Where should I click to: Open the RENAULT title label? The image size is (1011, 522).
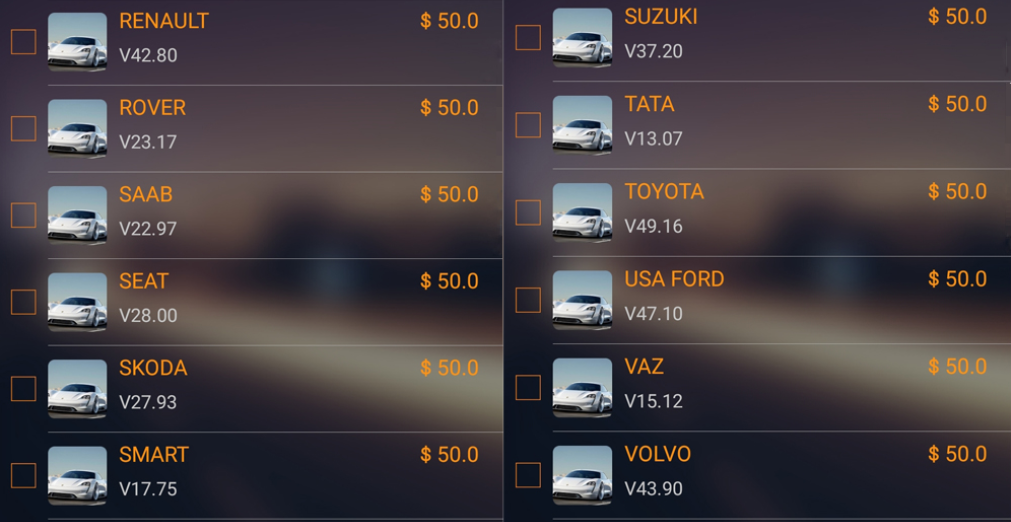click(164, 21)
